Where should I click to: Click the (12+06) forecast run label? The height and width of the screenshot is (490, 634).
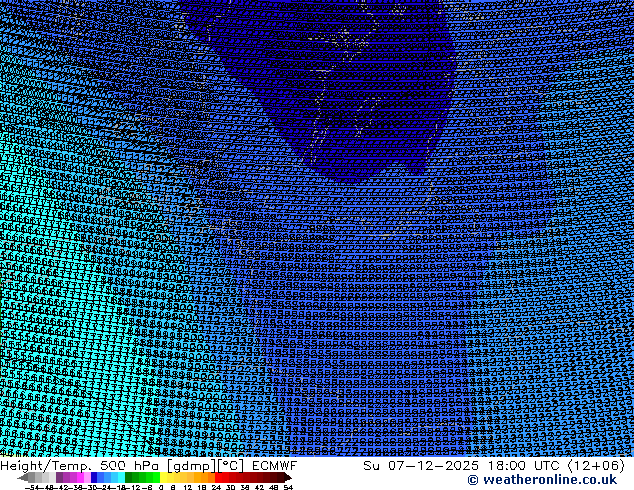click(596, 466)
